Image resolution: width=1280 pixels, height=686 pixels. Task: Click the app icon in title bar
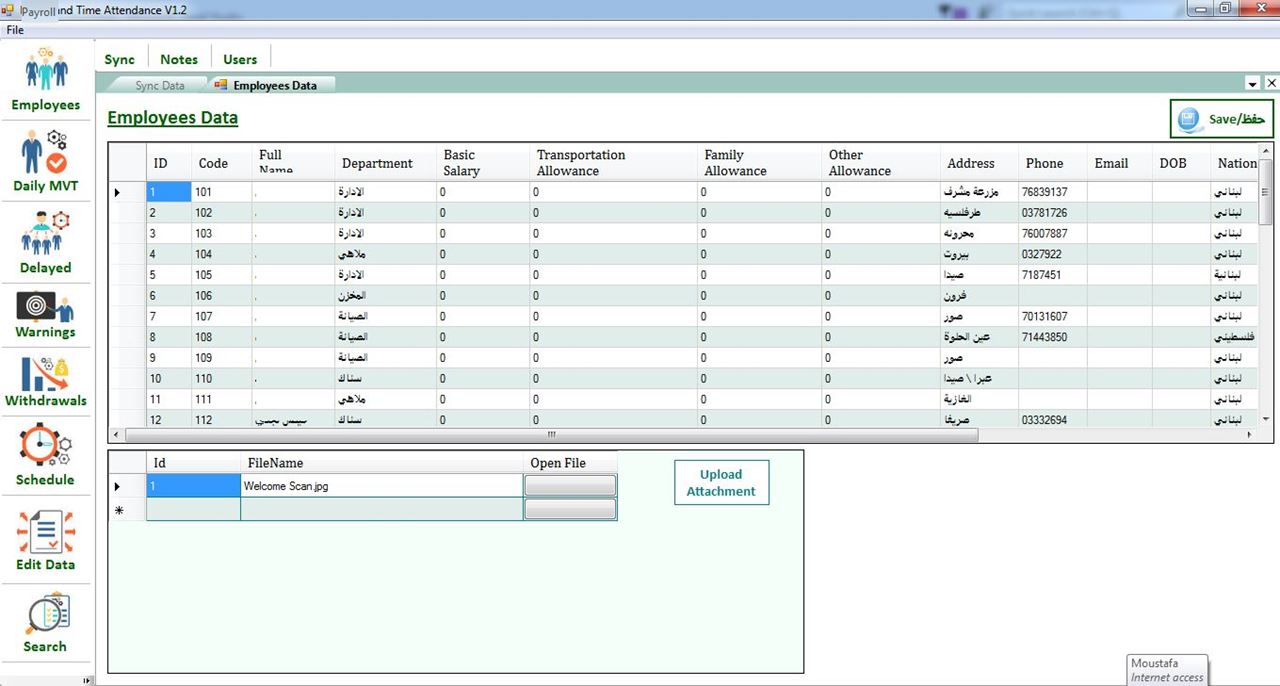click(x=8, y=9)
